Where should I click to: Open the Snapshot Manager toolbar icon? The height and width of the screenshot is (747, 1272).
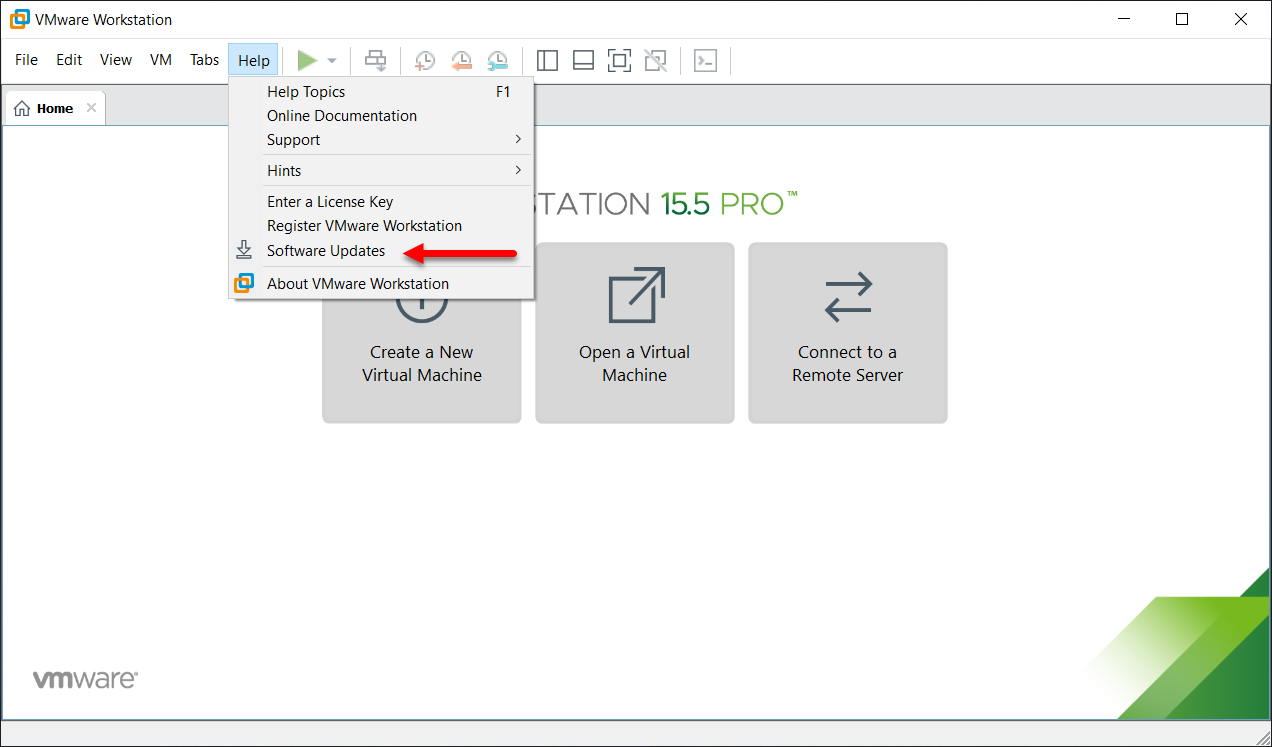pos(497,61)
